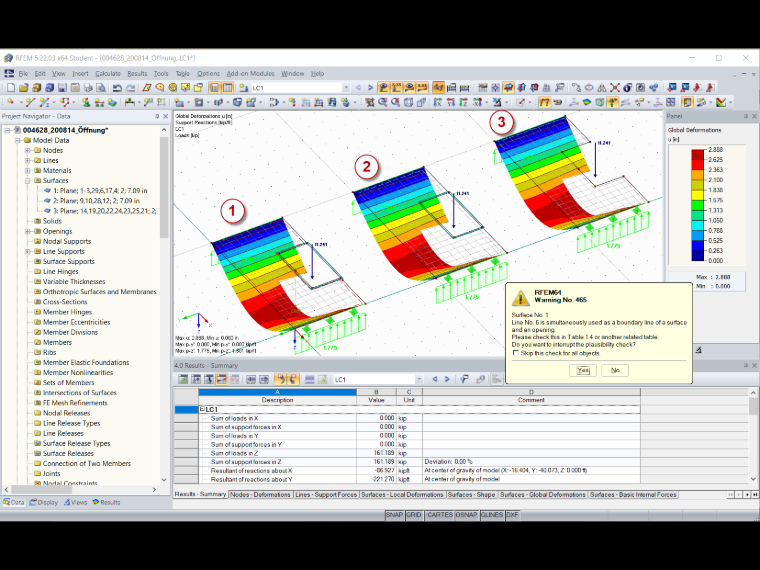Open the LC1 dropdown in results table toolbar
Screen dimensions: 760x570
pyautogui.click(x=419, y=379)
